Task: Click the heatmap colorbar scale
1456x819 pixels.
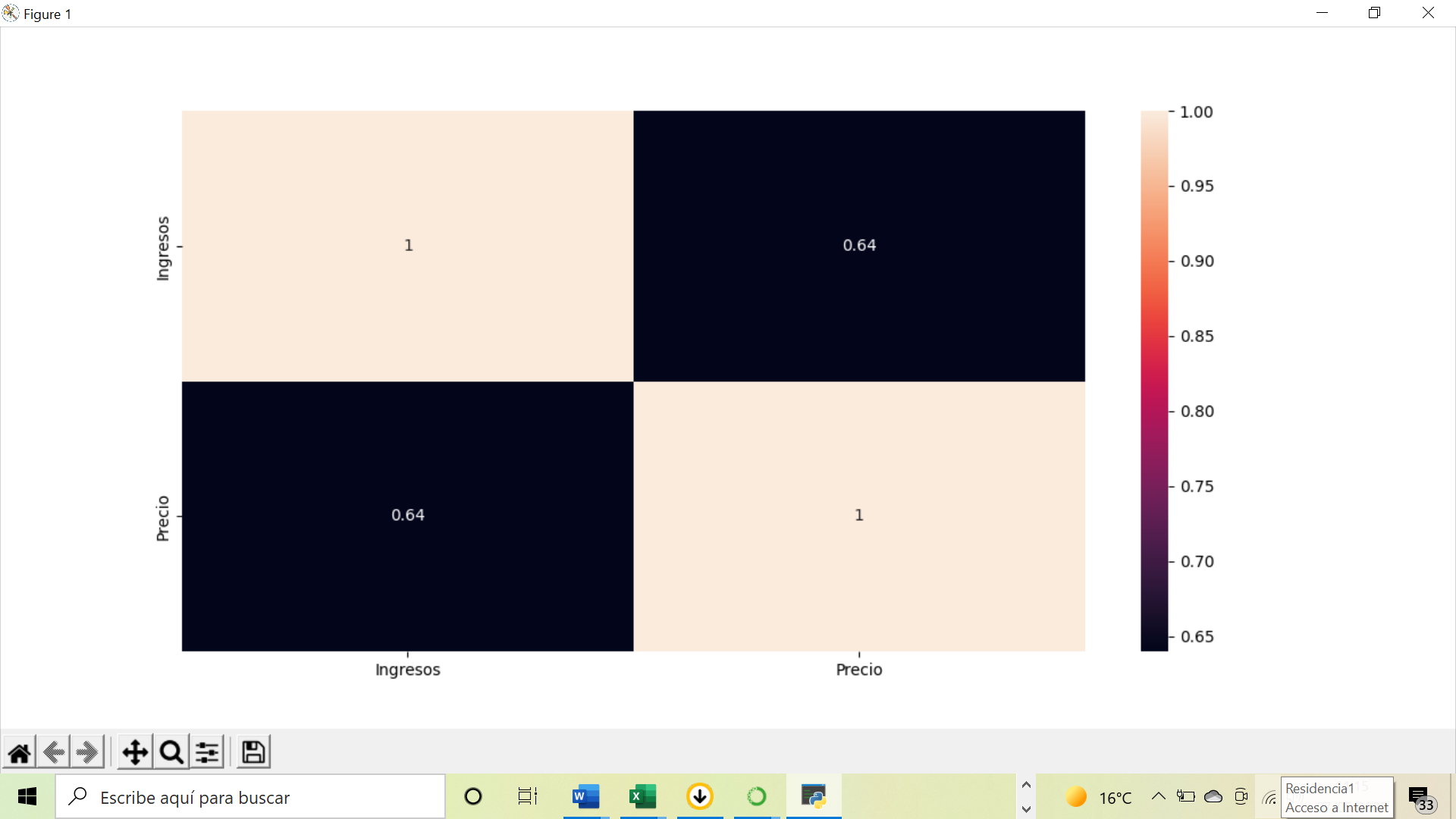Action: 1154,381
